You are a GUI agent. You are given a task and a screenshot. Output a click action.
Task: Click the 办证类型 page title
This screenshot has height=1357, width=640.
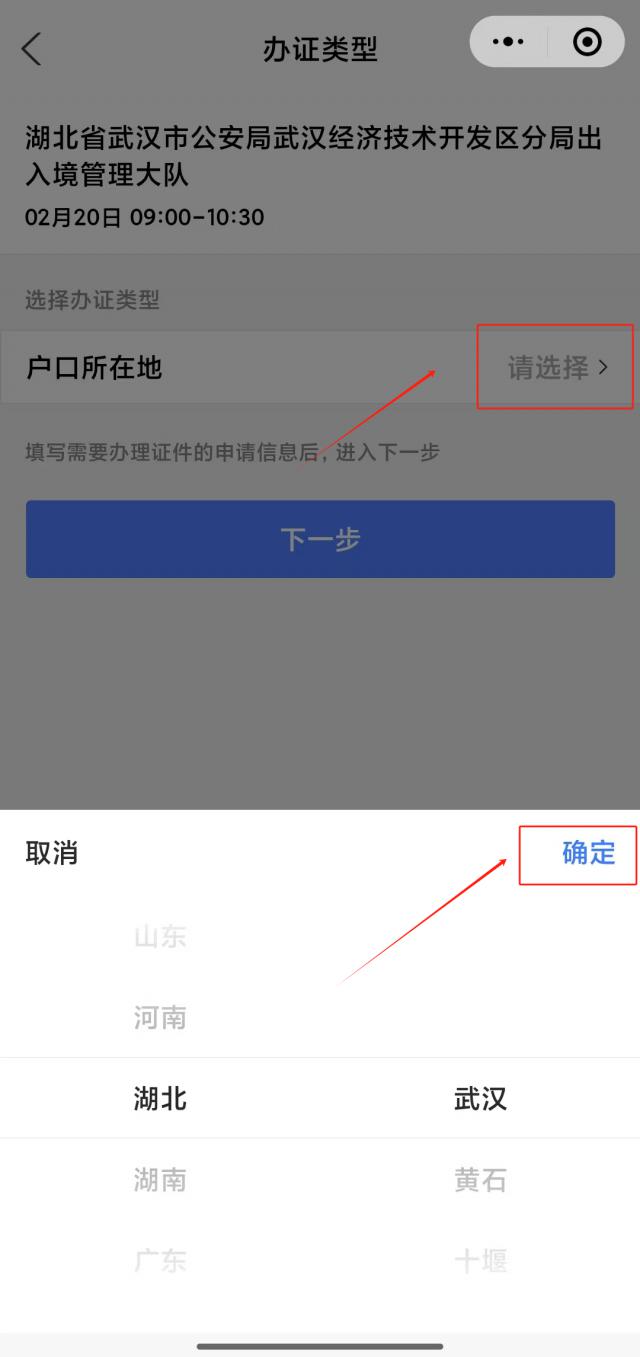pyautogui.click(x=320, y=48)
